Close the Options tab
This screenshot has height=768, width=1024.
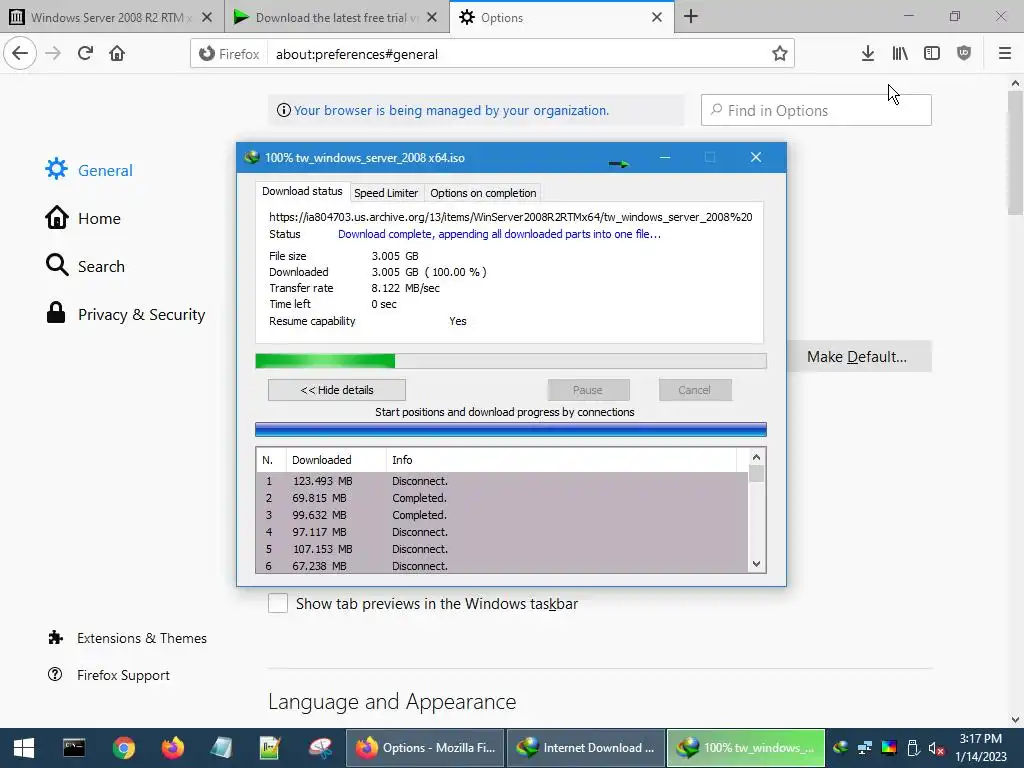pyautogui.click(x=657, y=18)
